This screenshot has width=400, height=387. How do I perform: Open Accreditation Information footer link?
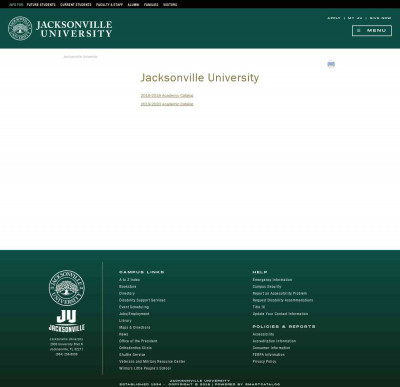[x=274, y=341]
